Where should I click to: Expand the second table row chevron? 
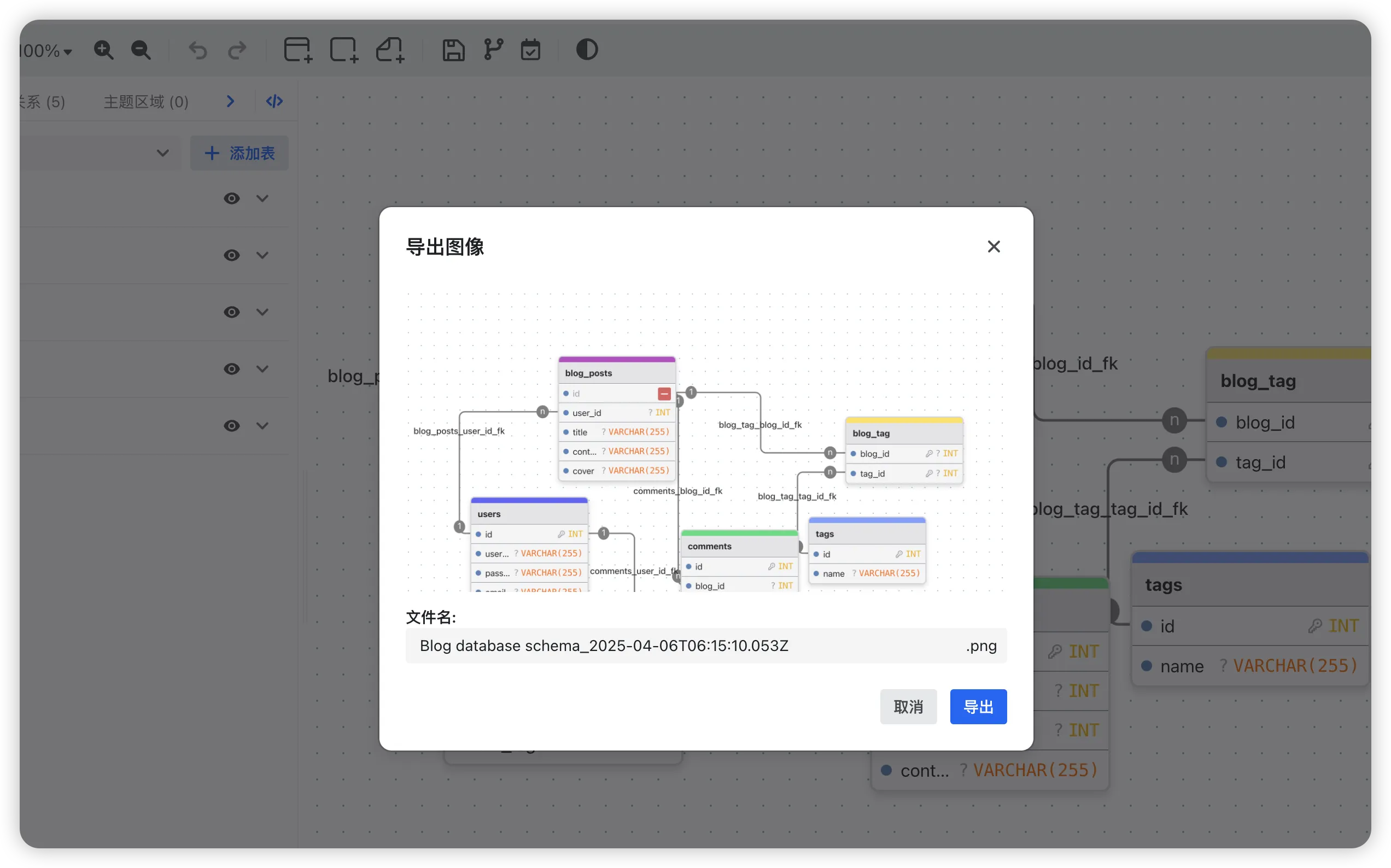tap(262, 255)
